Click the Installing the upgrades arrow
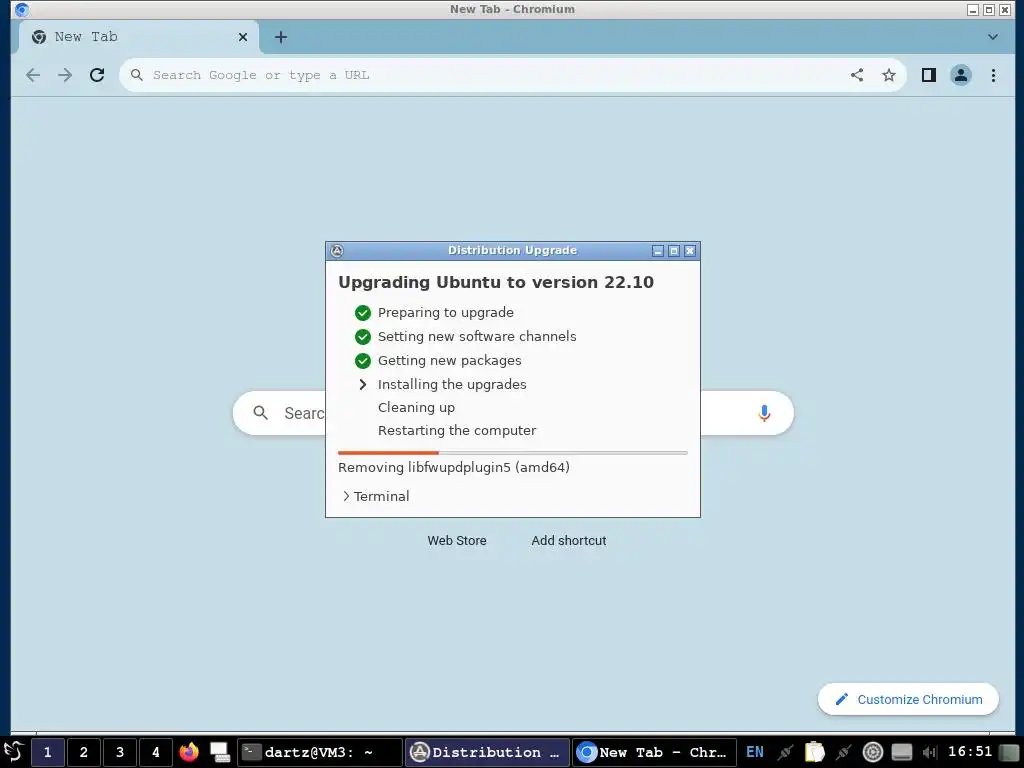The height and width of the screenshot is (768, 1024). [363, 385]
